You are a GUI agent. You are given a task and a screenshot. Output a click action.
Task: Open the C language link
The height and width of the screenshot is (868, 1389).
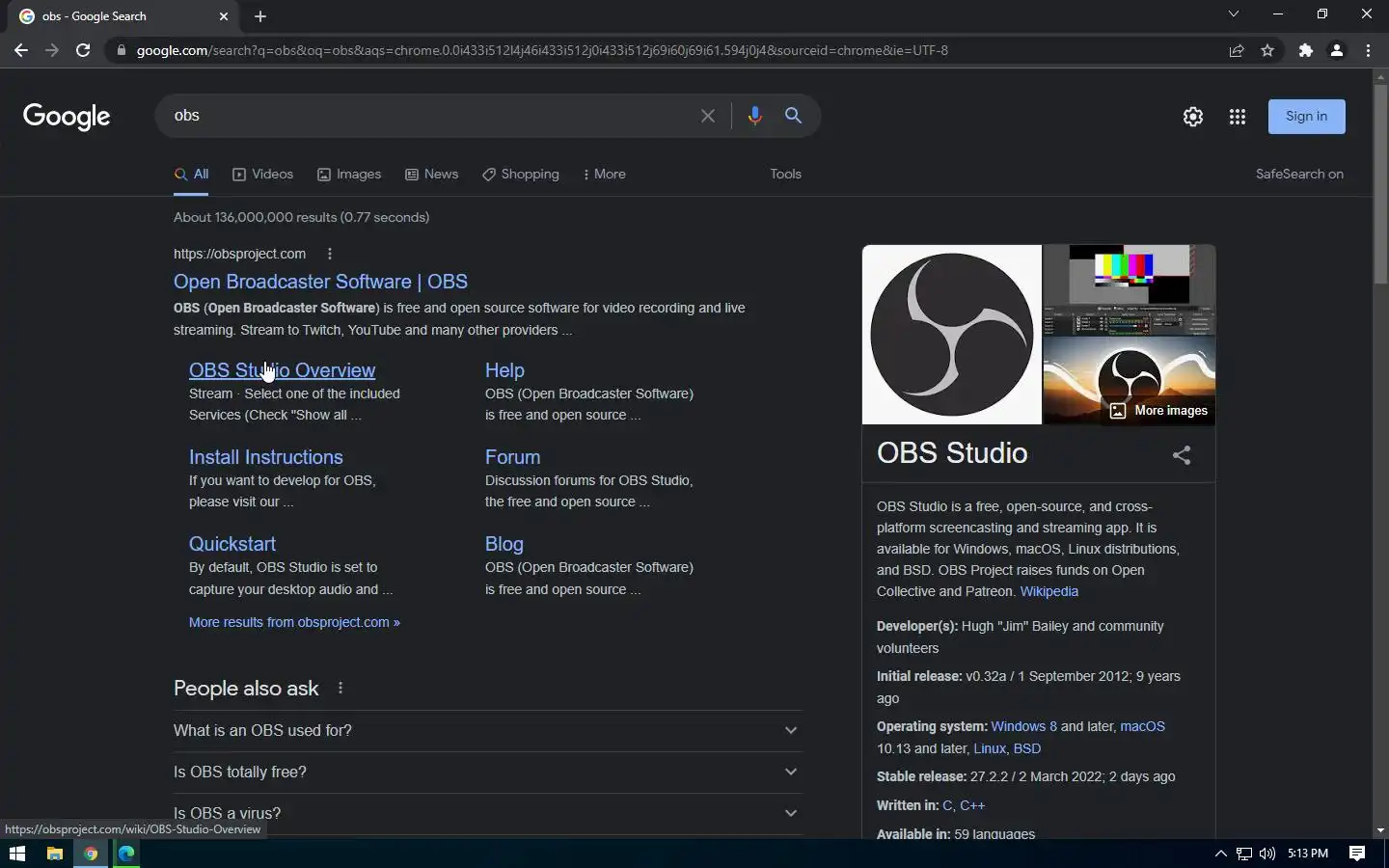(946, 805)
